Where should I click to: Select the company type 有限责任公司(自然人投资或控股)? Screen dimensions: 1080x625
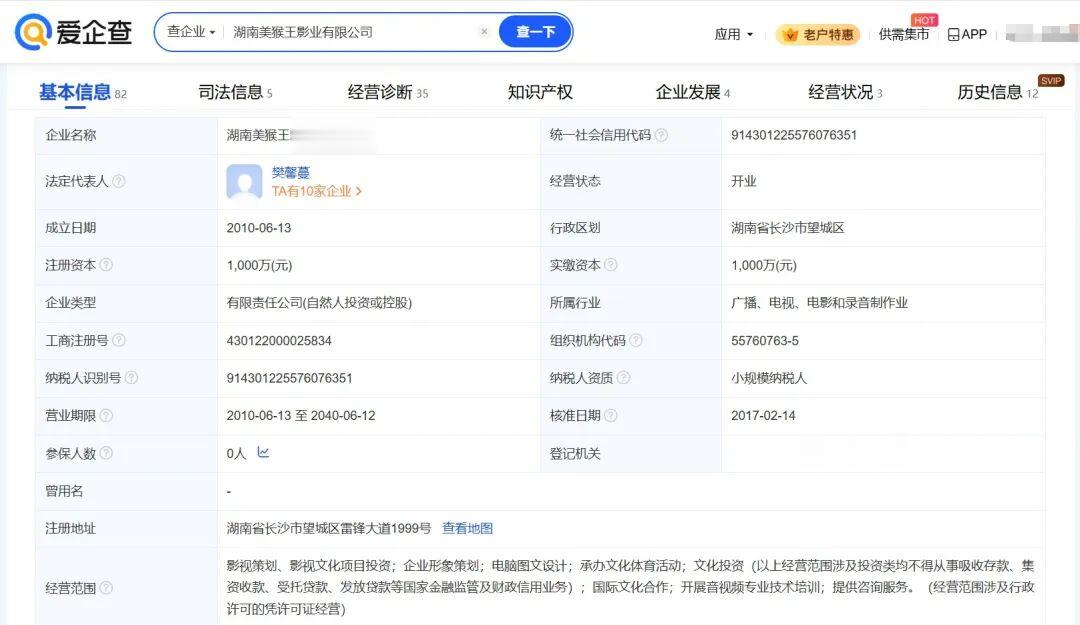pos(319,303)
